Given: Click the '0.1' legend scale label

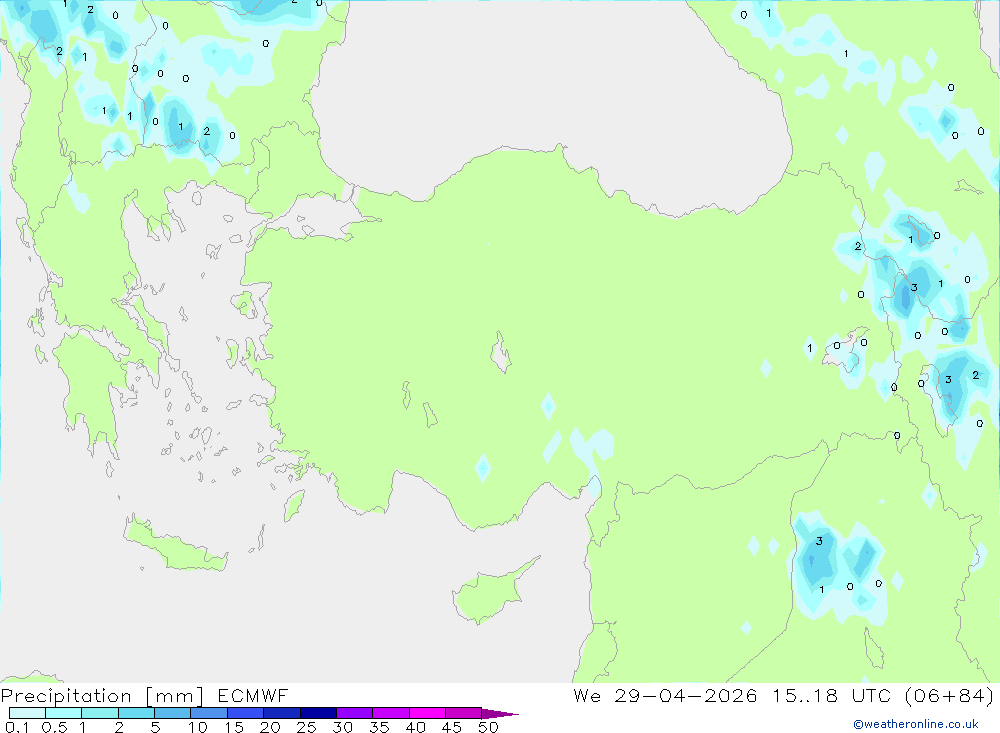Looking at the screenshot, I should pyautogui.click(x=17, y=727).
